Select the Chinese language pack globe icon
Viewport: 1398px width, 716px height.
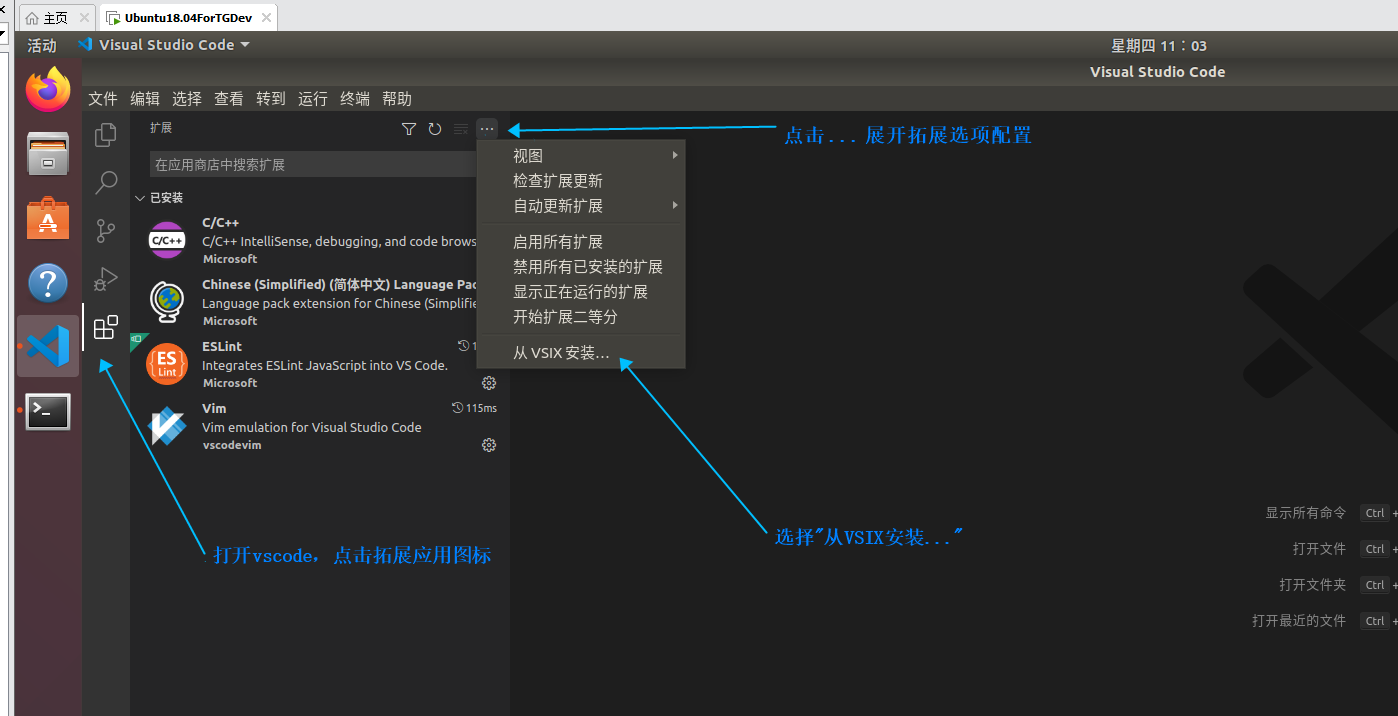tap(167, 302)
